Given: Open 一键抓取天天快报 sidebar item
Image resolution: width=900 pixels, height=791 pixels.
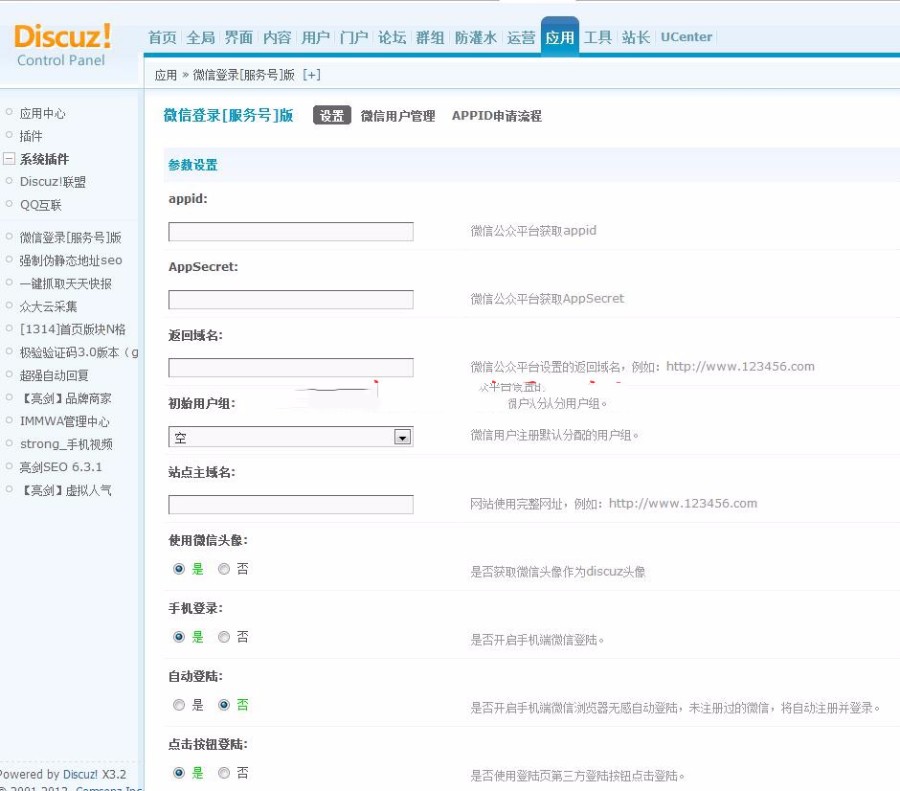Looking at the screenshot, I should (65, 283).
